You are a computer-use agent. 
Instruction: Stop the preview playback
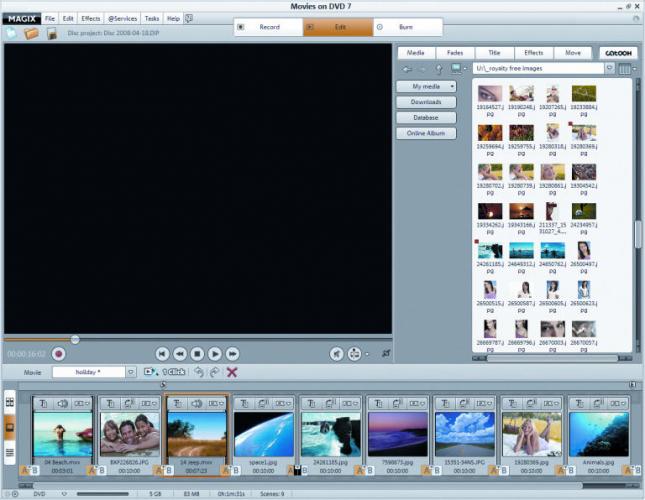click(x=197, y=354)
